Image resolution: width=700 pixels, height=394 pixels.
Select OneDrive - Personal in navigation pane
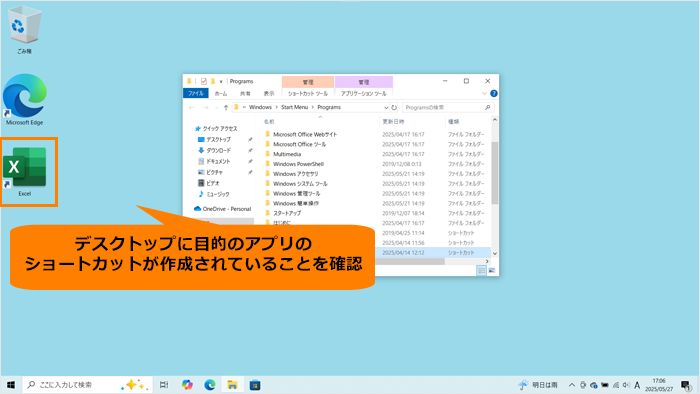tap(223, 209)
